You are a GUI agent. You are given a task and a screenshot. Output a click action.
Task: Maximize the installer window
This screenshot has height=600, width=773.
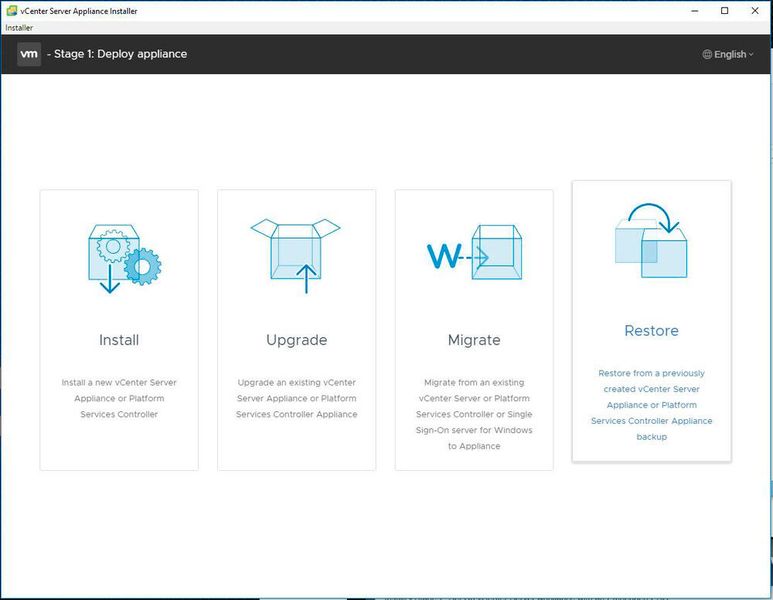[x=724, y=10]
